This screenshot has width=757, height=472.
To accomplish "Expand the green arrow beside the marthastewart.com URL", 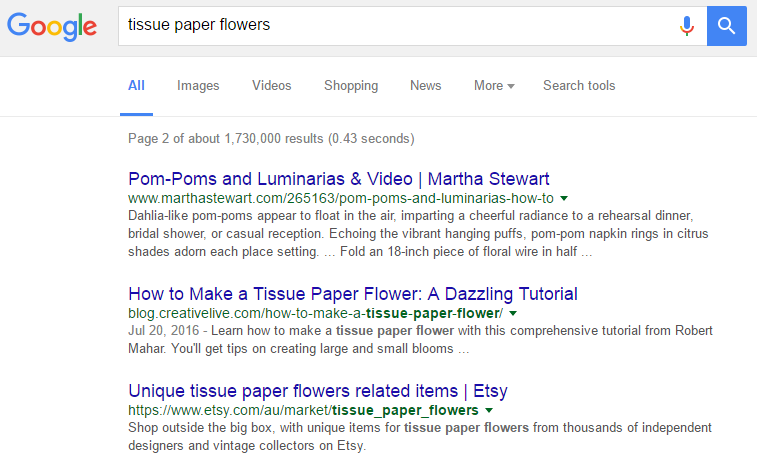I will click(x=564, y=199).
